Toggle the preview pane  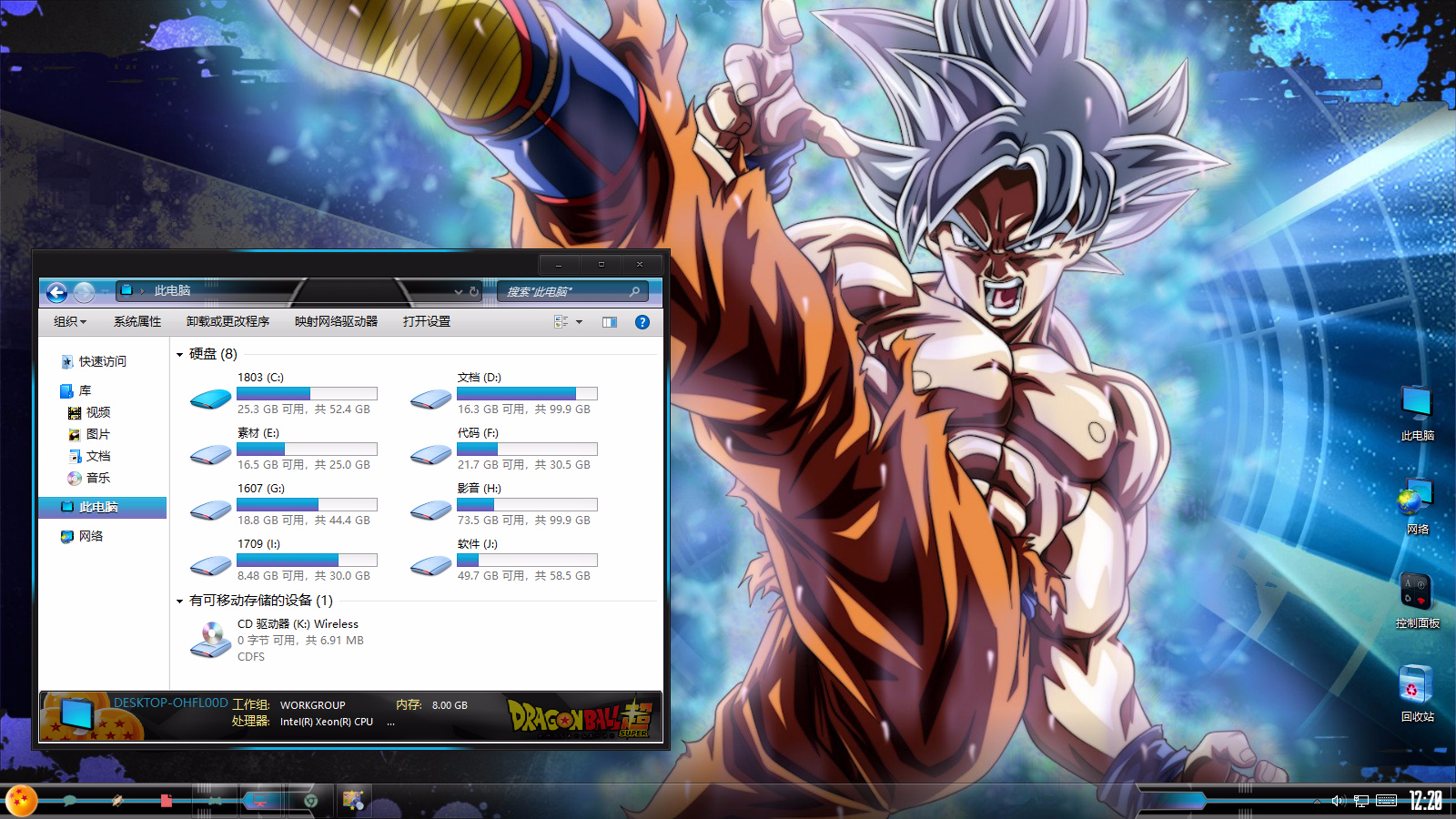click(610, 321)
